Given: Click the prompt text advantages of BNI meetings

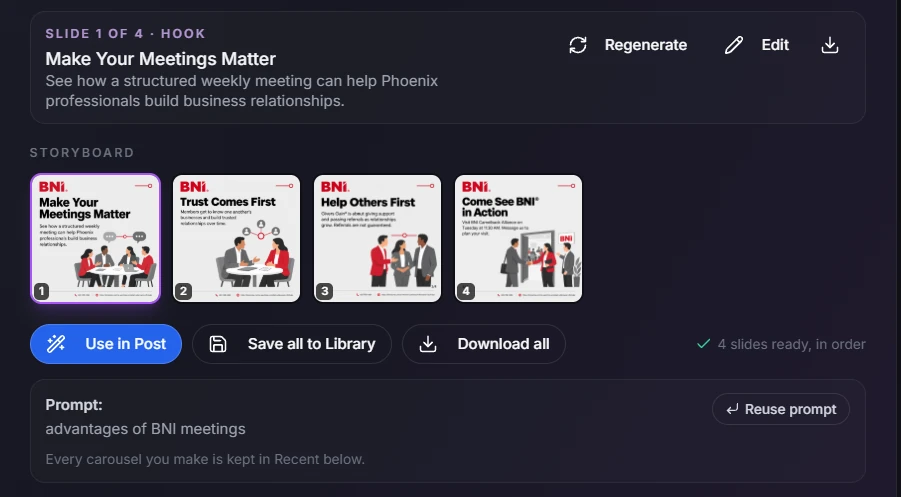Looking at the screenshot, I should (x=145, y=429).
